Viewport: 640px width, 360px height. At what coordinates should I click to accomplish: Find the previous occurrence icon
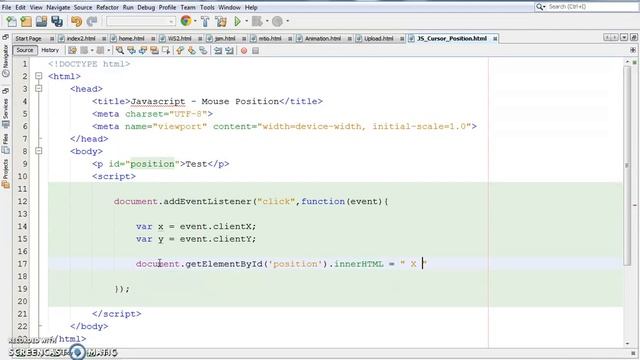(131, 51)
